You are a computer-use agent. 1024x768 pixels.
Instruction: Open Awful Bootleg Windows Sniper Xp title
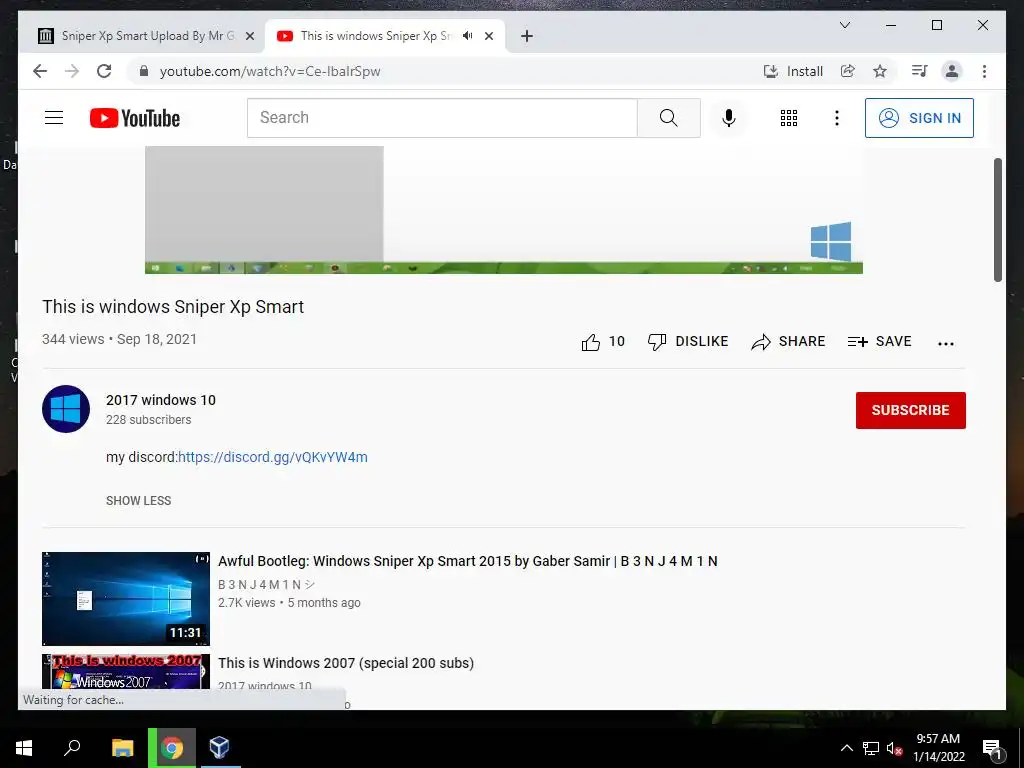coord(468,561)
